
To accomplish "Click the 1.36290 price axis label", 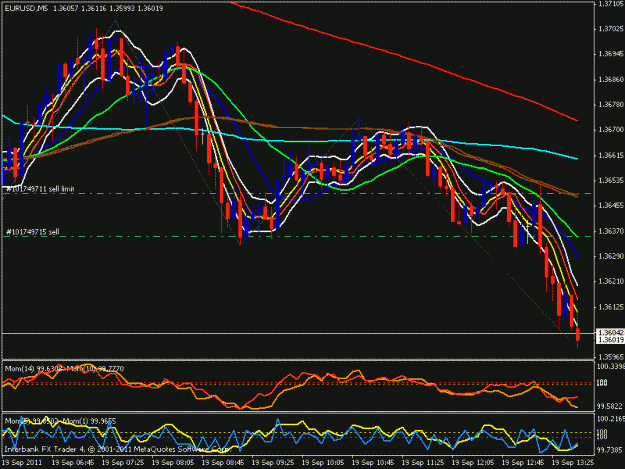I will point(611,256).
